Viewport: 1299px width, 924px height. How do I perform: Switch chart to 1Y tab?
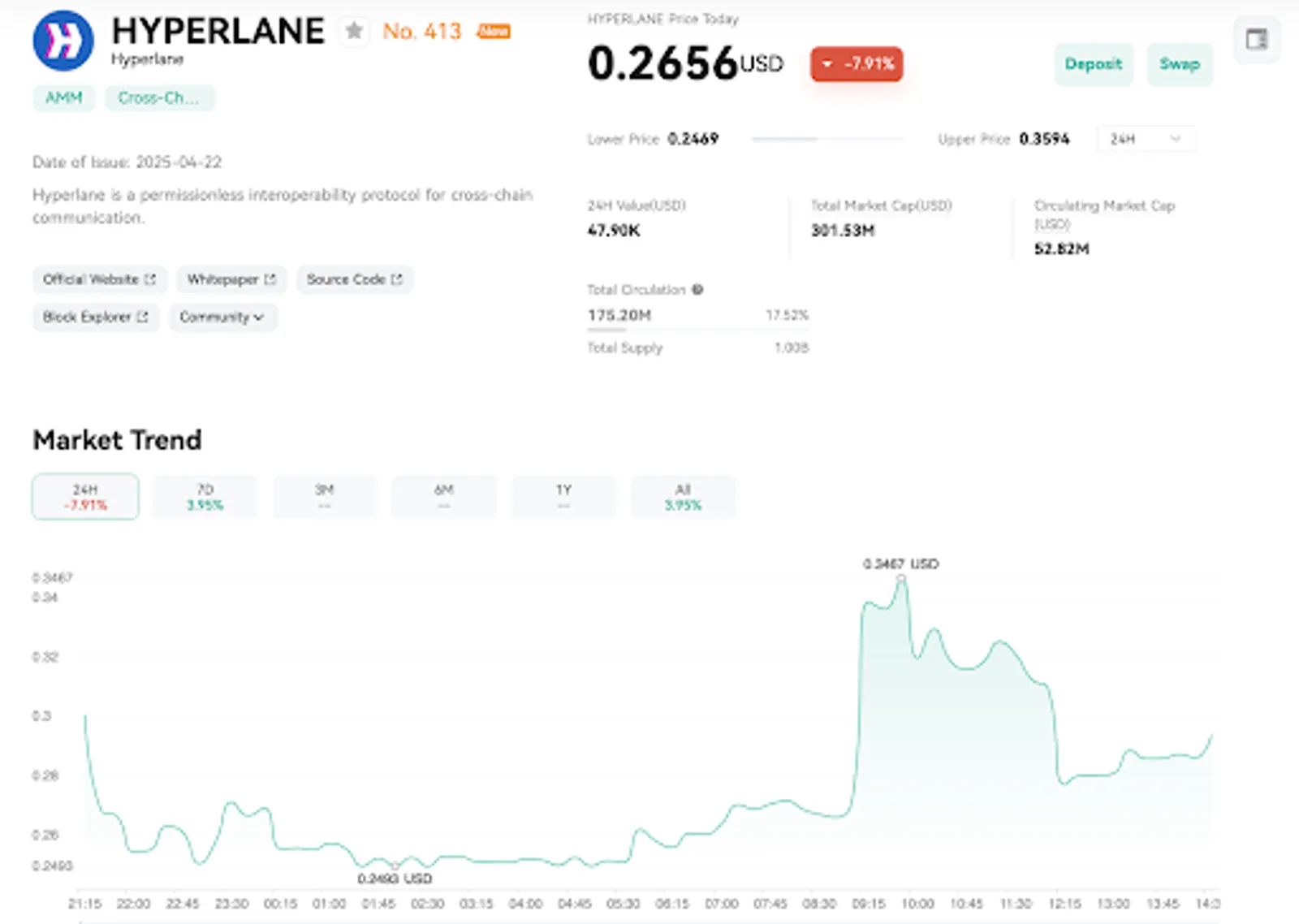[563, 497]
